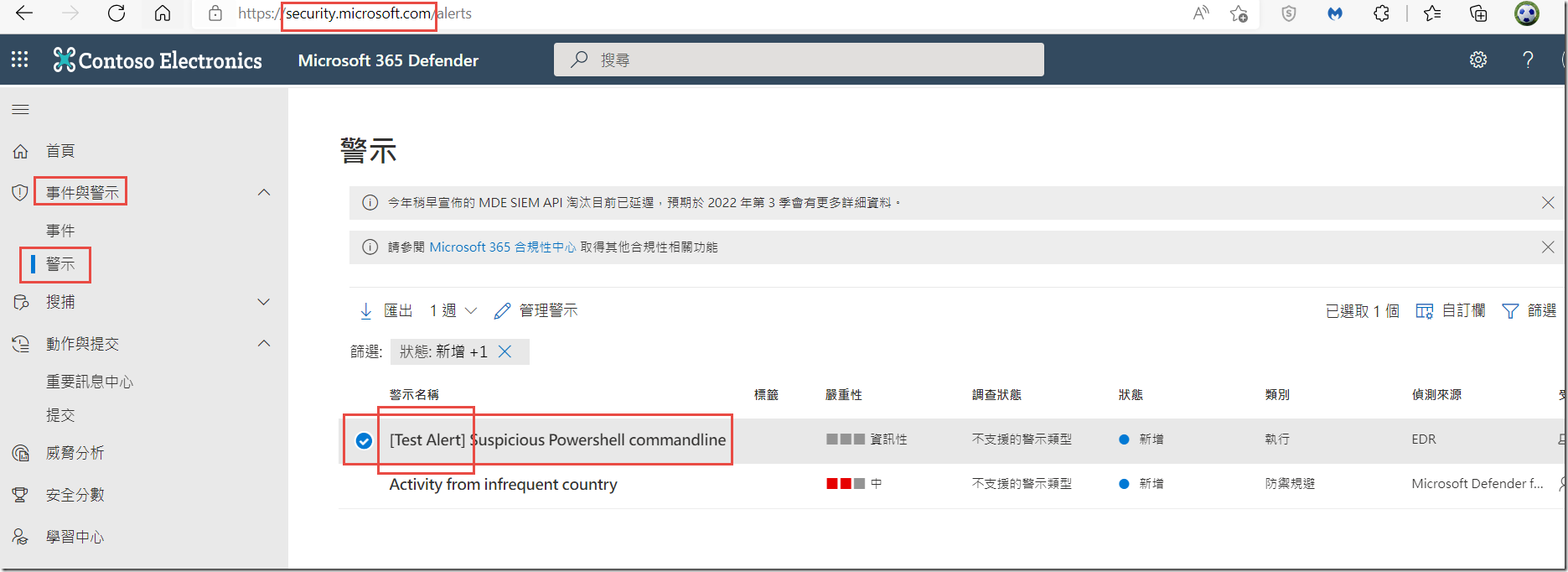The image size is (1568, 572).
Task: Click the 威脅分析 sidebar icon
Action: click(x=20, y=453)
